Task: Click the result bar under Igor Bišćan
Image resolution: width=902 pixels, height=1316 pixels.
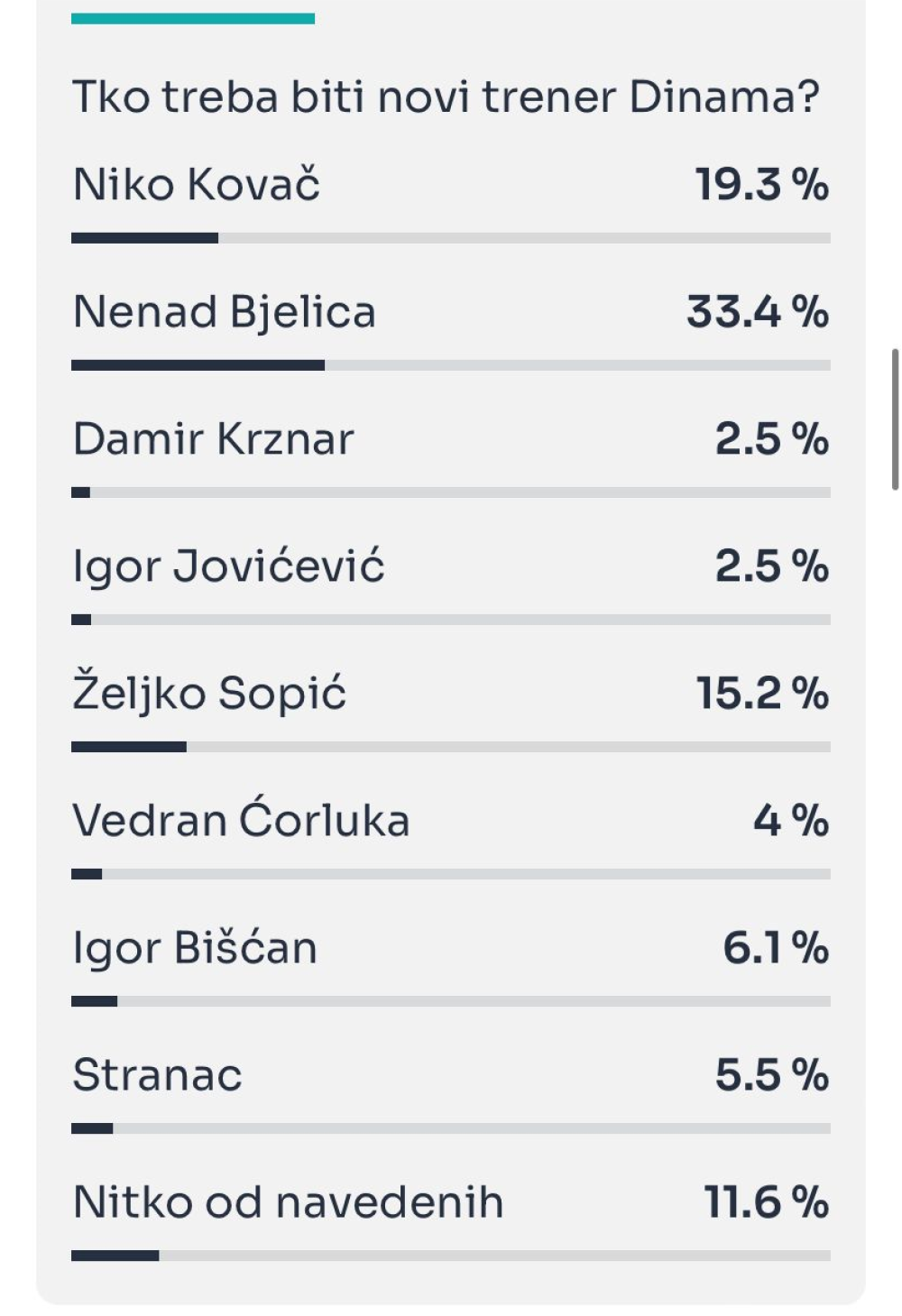Action: click(x=450, y=1001)
